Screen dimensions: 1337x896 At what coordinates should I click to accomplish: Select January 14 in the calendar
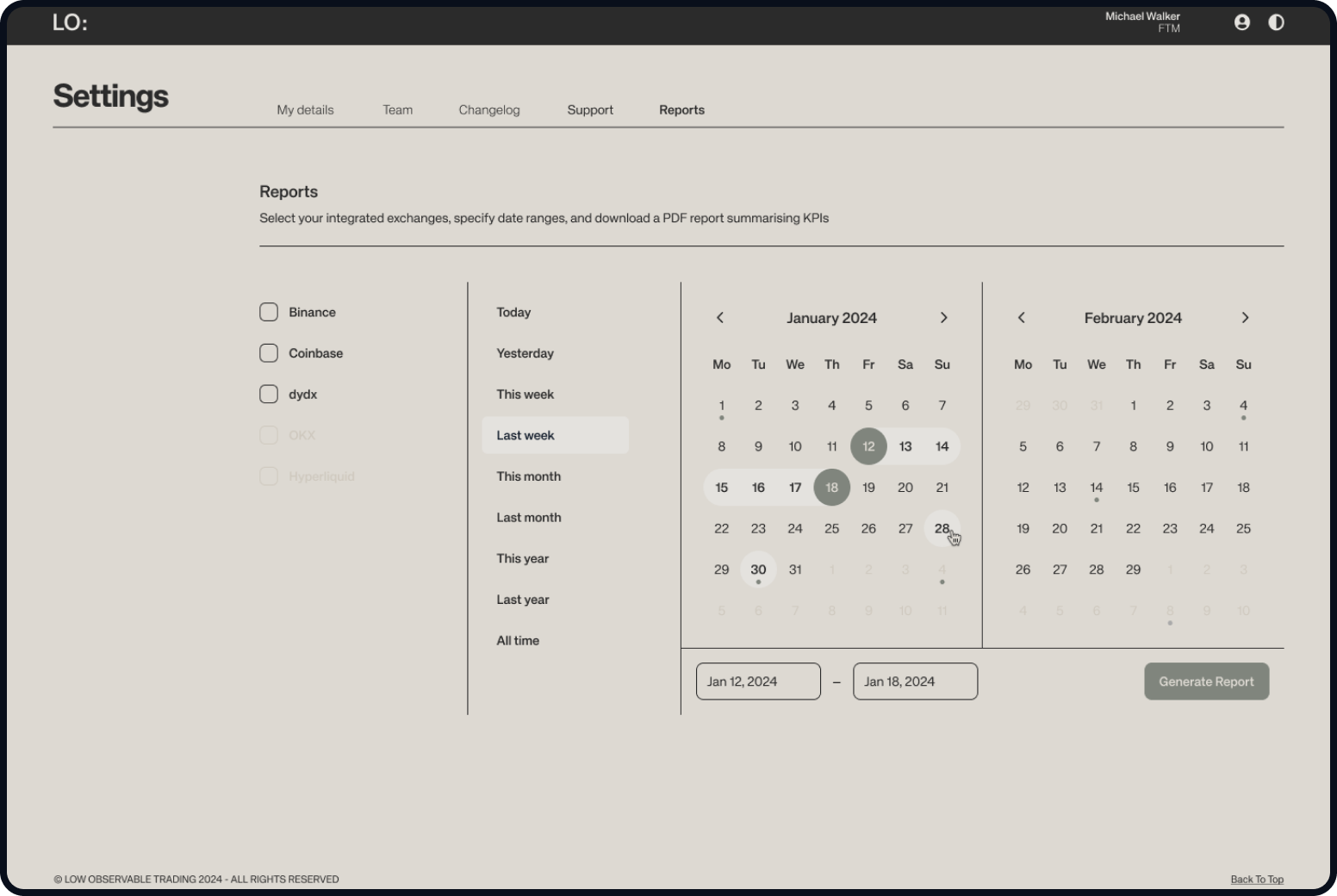(942, 446)
